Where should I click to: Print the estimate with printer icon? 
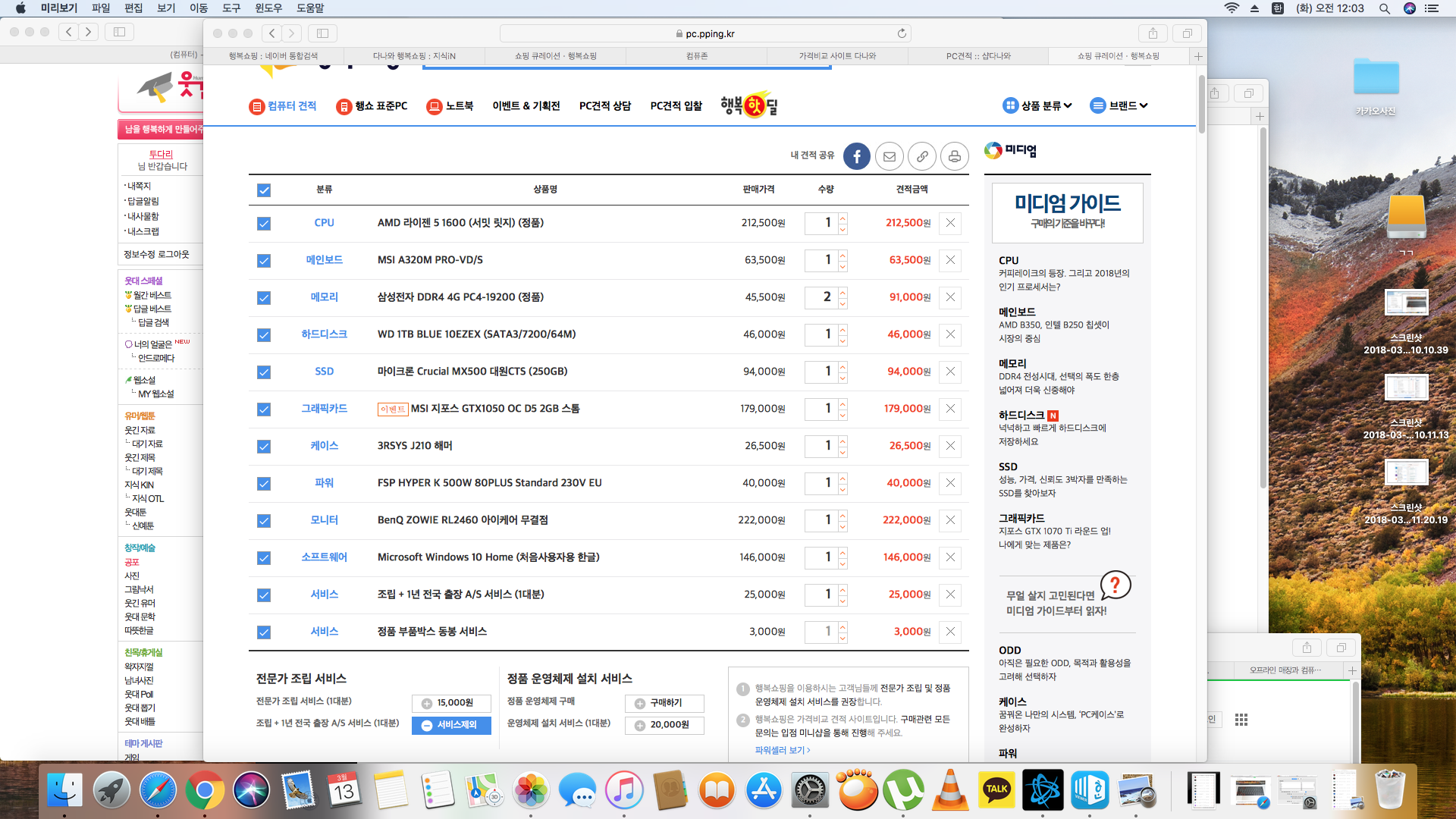tap(955, 156)
